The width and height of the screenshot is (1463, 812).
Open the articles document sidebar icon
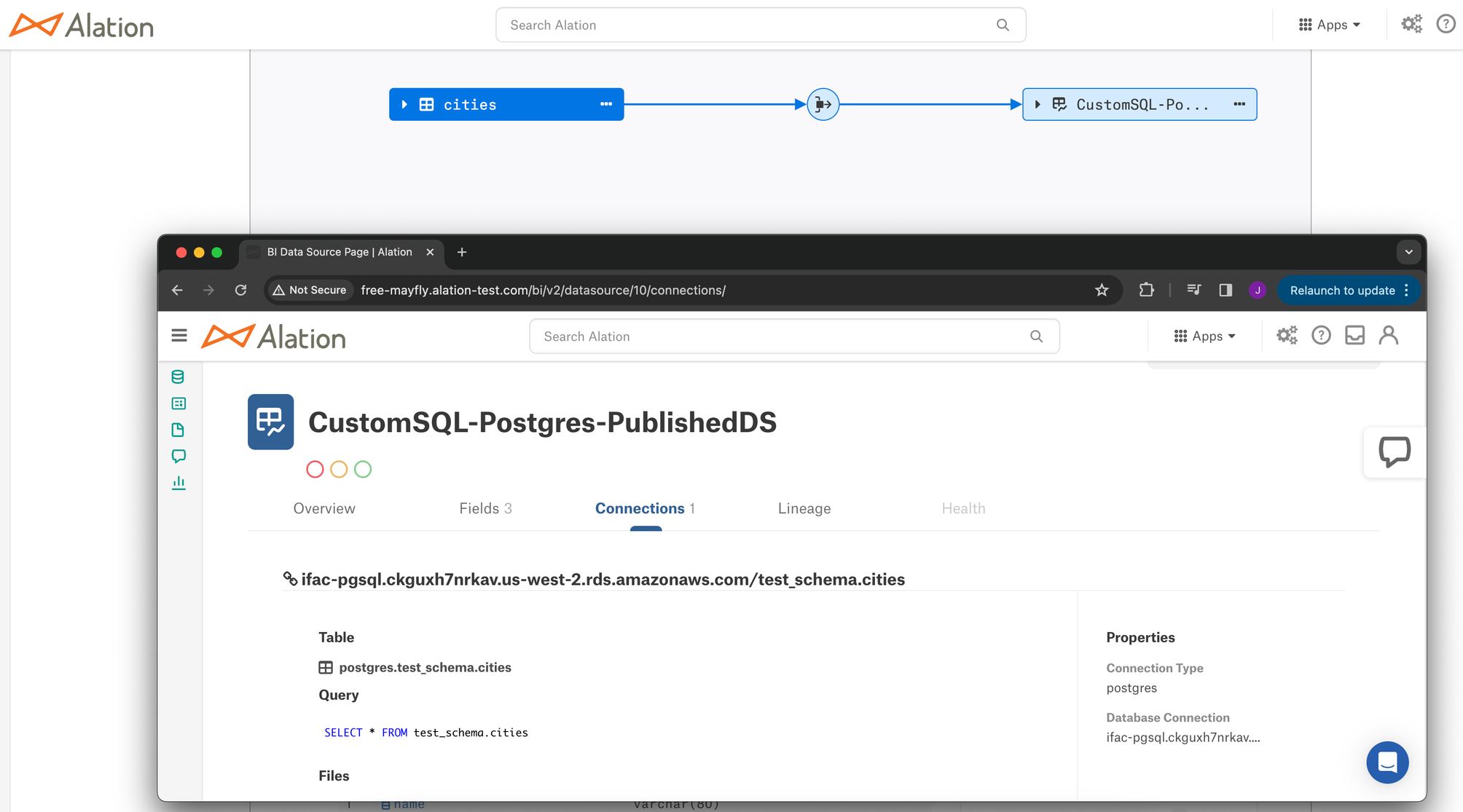point(178,430)
